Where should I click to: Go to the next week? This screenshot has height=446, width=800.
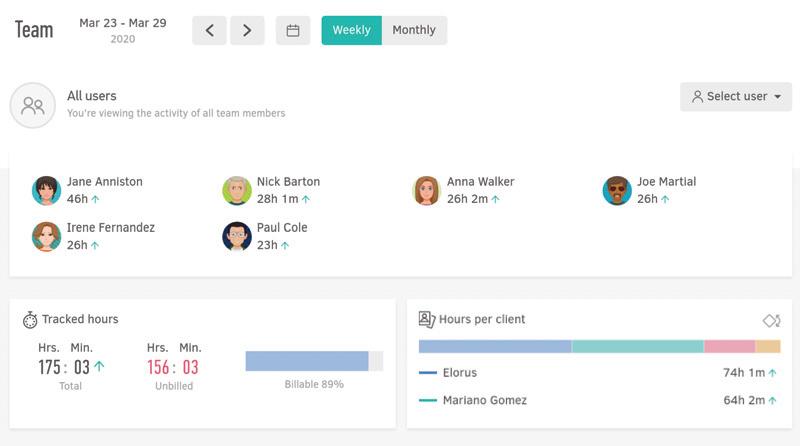pos(247,30)
